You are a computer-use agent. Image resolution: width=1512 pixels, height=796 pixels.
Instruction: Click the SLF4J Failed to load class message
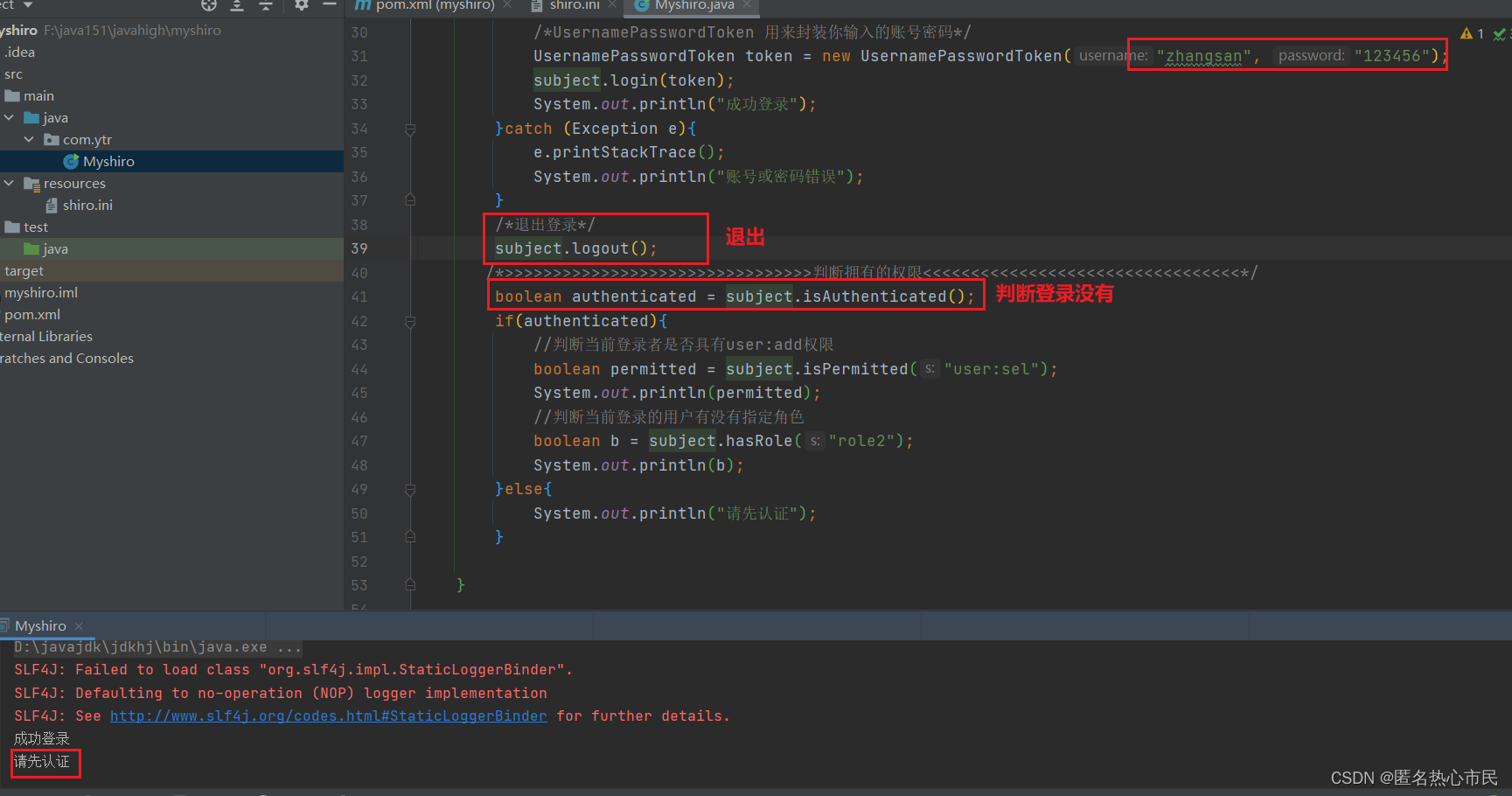tap(294, 670)
